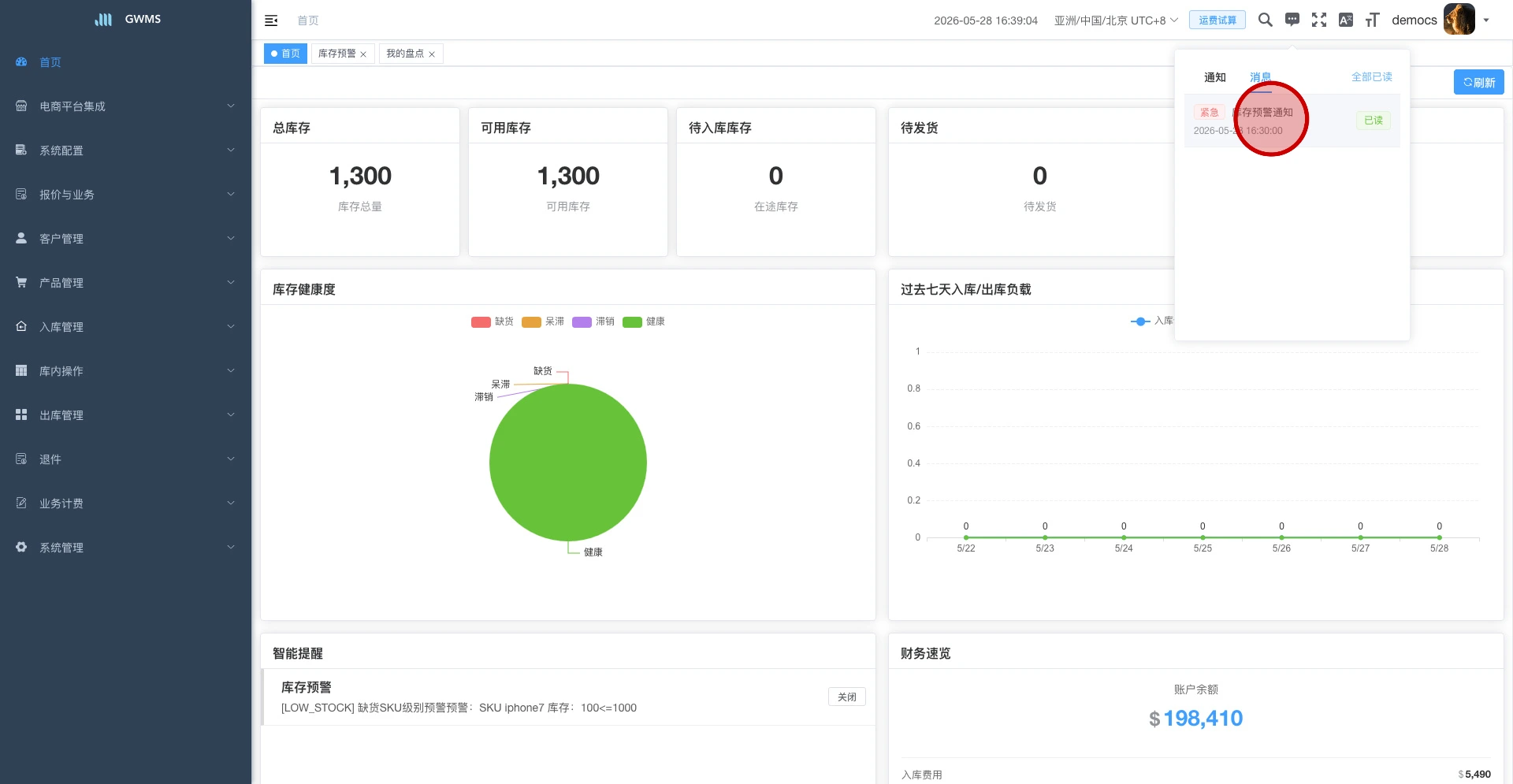Close the 库存预警 tab

[363, 54]
